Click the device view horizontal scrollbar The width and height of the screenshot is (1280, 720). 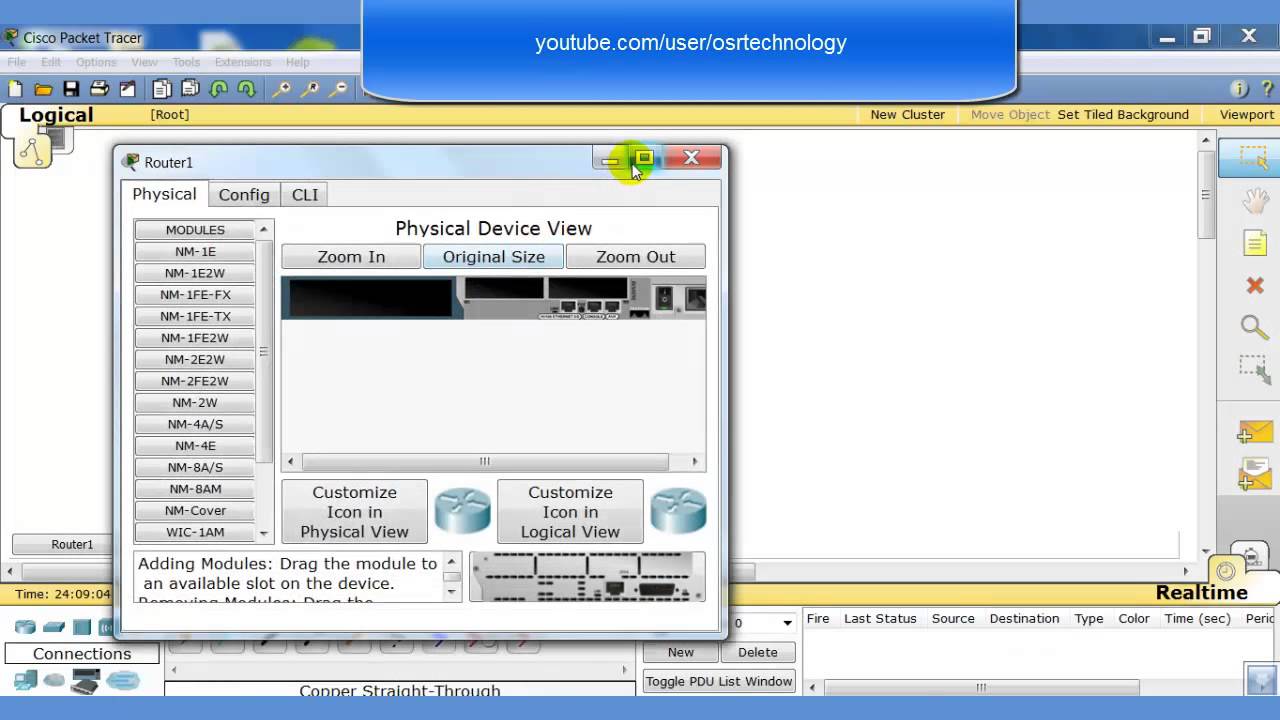tap(485, 462)
